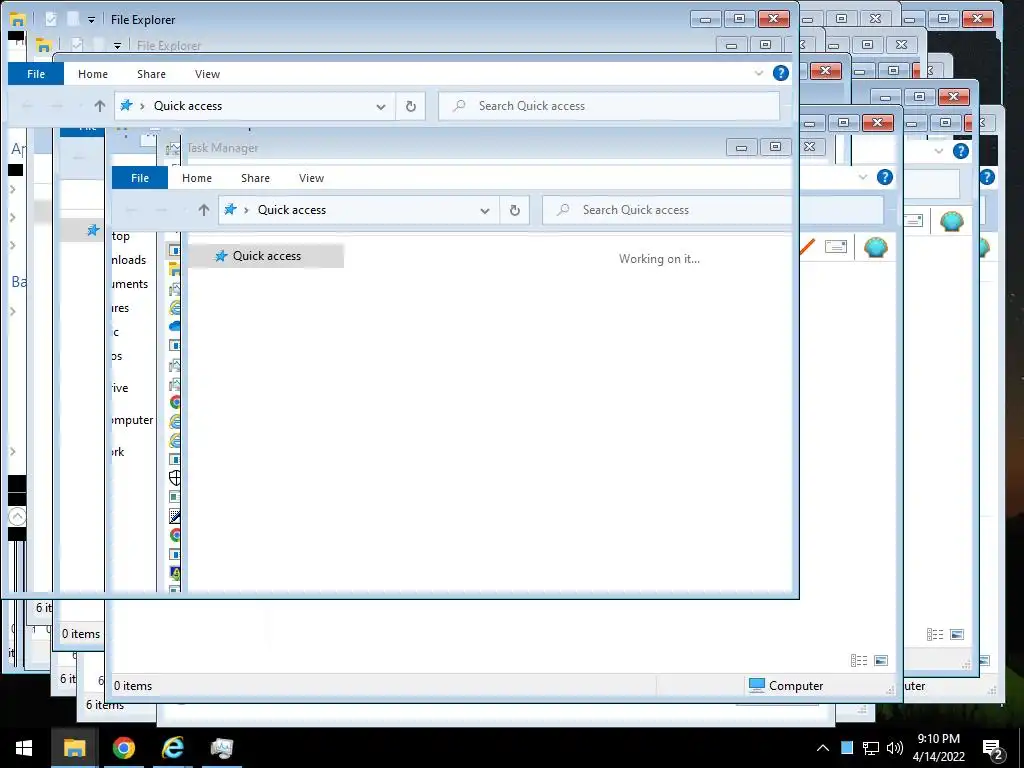
Task: Click the Computer status bar entry
Action: pos(786,686)
